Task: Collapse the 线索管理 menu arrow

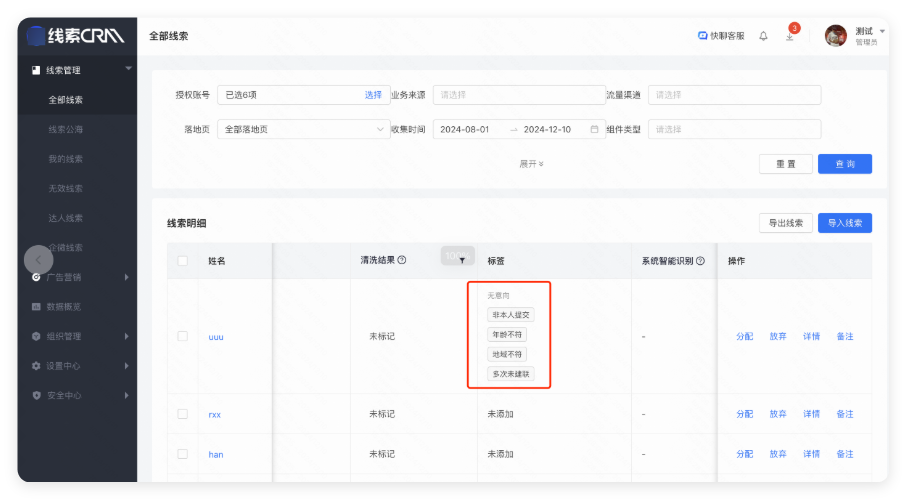Action: click(128, 68)
